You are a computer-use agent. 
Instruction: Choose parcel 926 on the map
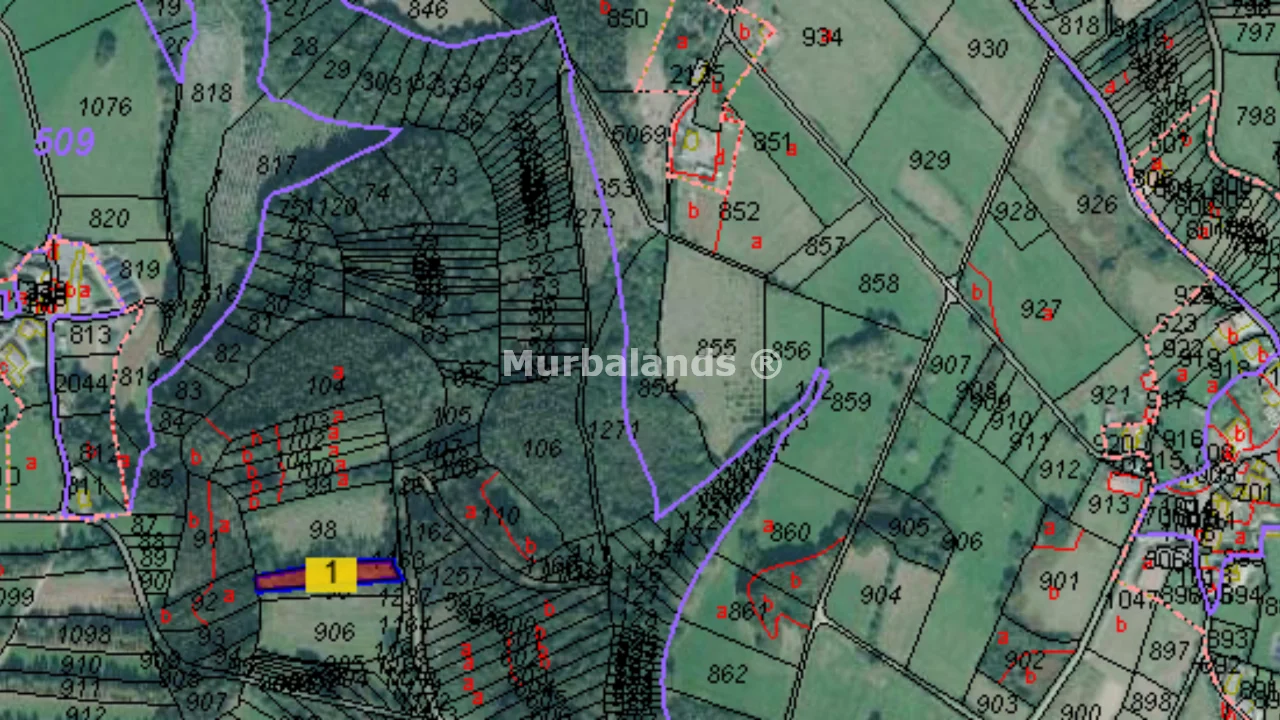pos(1096,205)
